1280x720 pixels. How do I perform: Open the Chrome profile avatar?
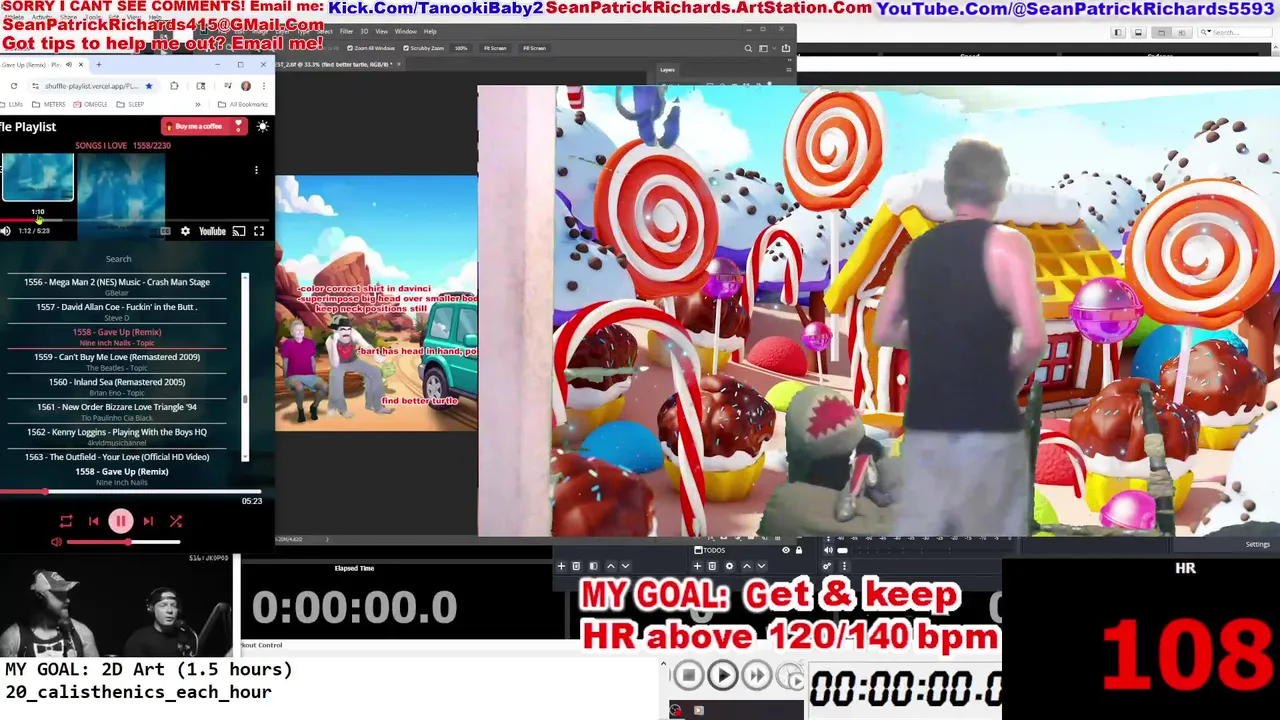(246, 86)
